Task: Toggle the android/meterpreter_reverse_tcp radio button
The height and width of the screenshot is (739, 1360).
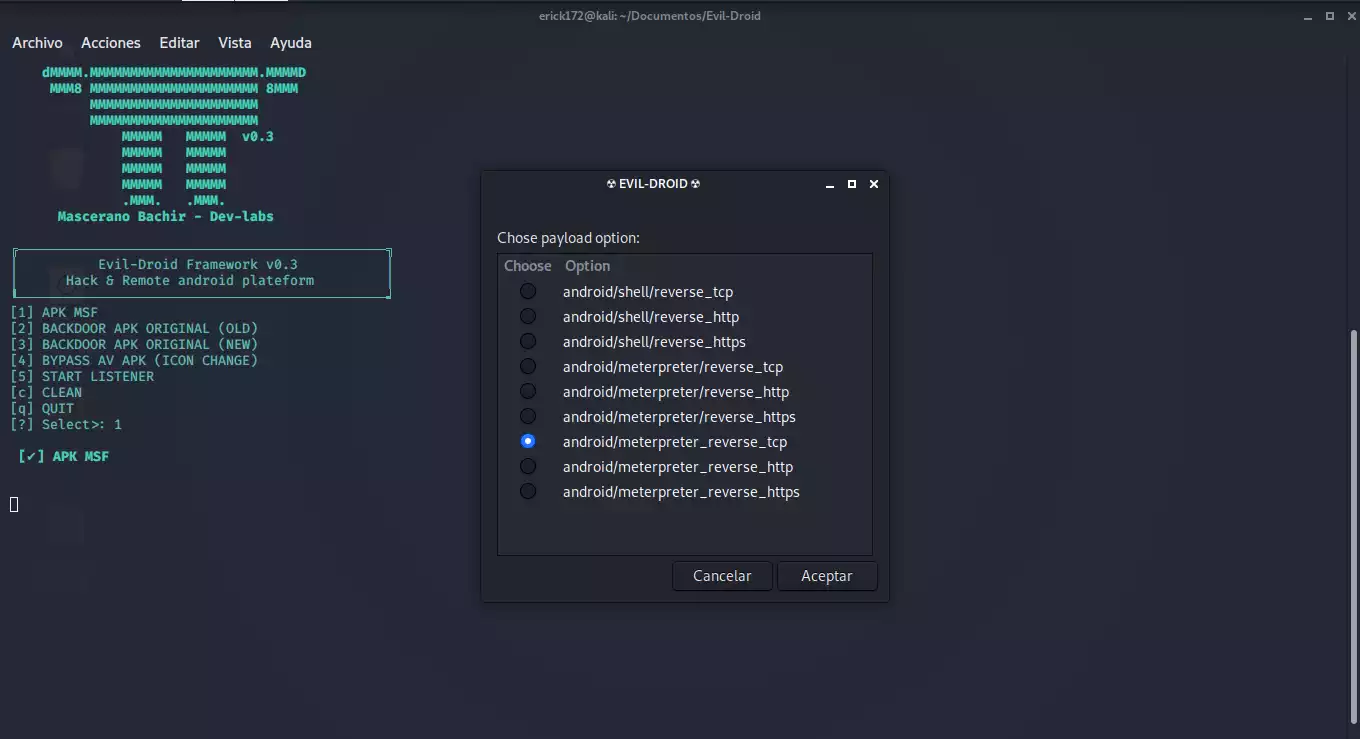Action: (528, 441)
